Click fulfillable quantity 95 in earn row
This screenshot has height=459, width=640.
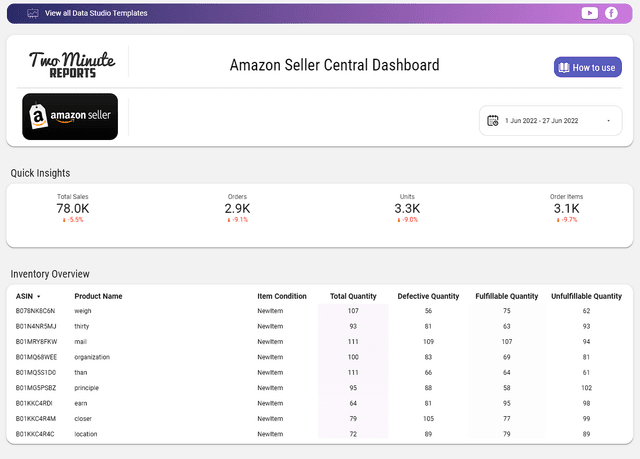(507, 404)
